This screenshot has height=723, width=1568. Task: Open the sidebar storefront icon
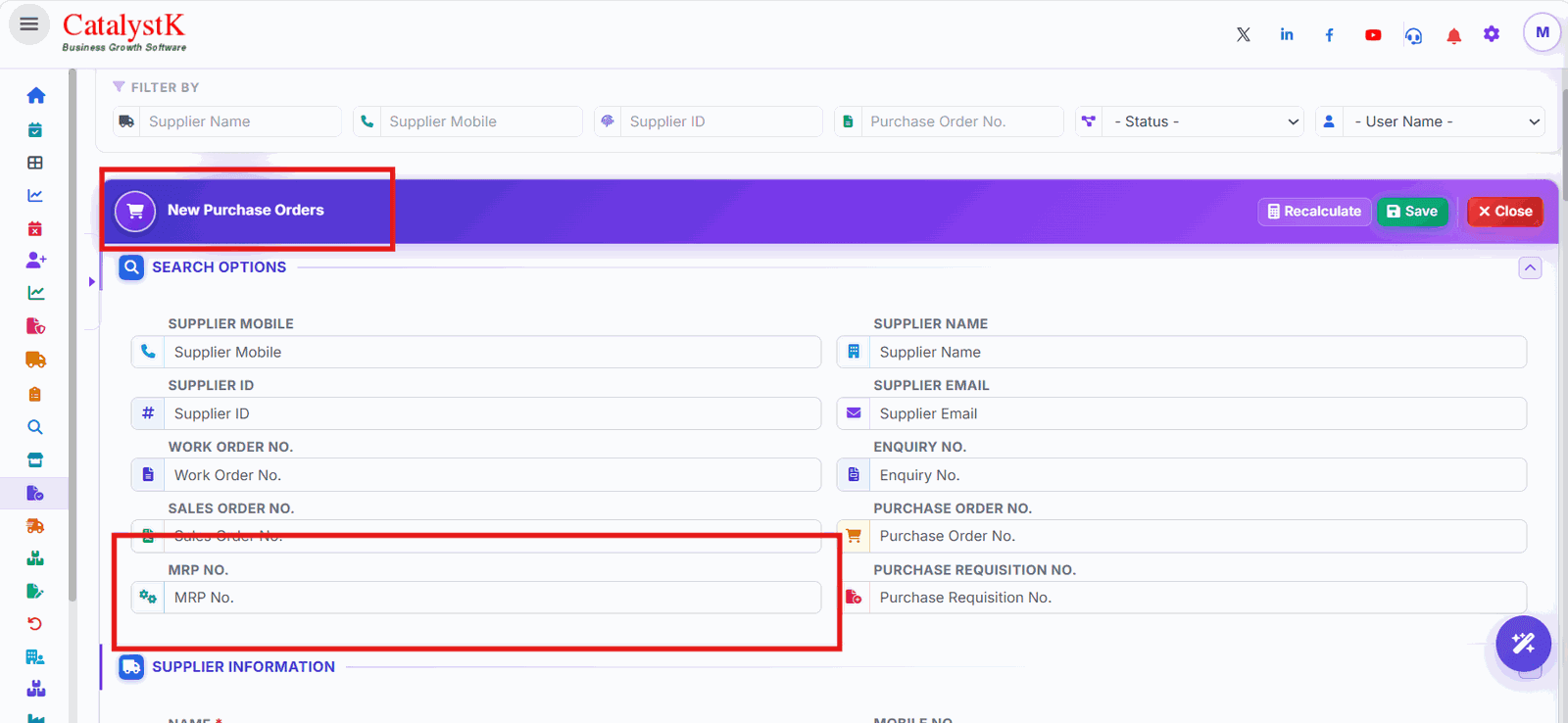click(35, 460)
